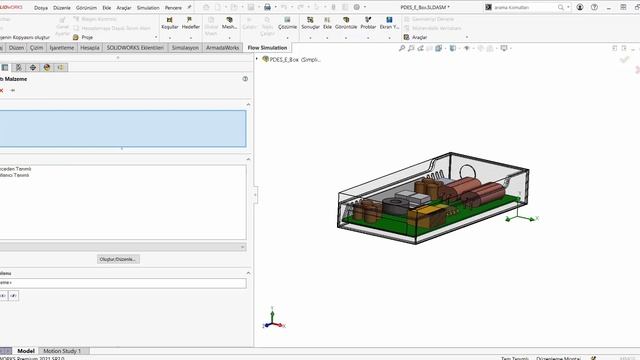Click the name text field at bottom
Viewport: 640px width, 360px height.
point(122,283)
